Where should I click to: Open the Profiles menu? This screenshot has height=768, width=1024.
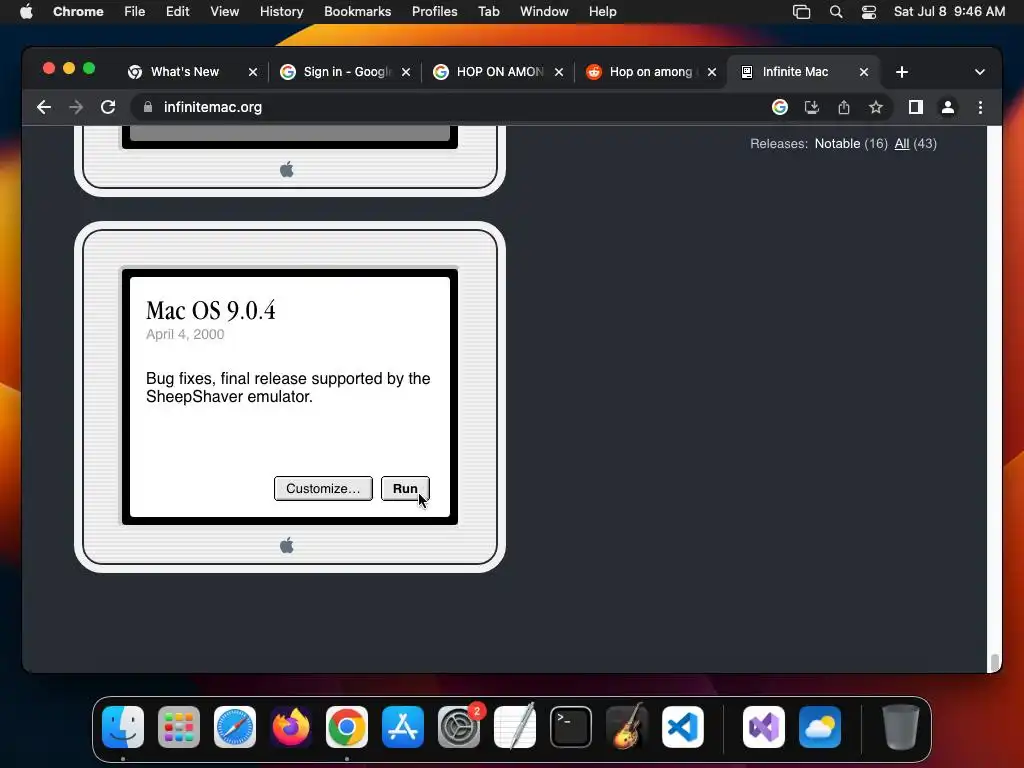[x=434, y=12]
